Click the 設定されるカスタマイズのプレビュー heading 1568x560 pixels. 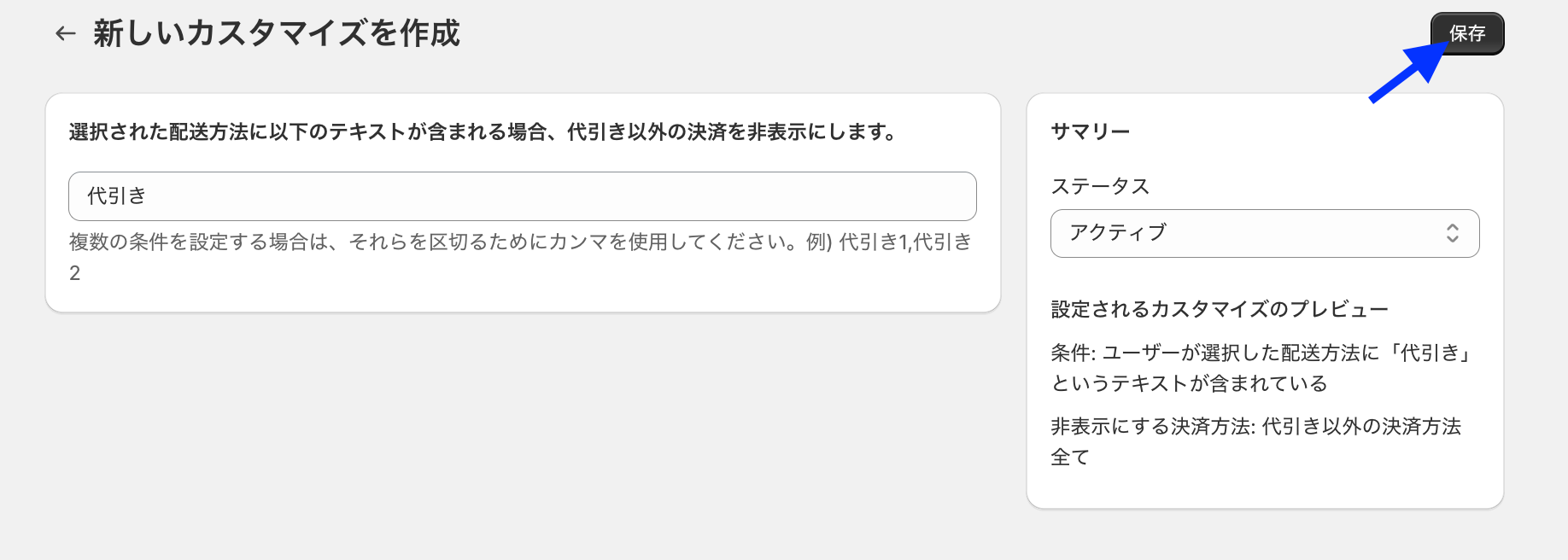click(1220, 309)
